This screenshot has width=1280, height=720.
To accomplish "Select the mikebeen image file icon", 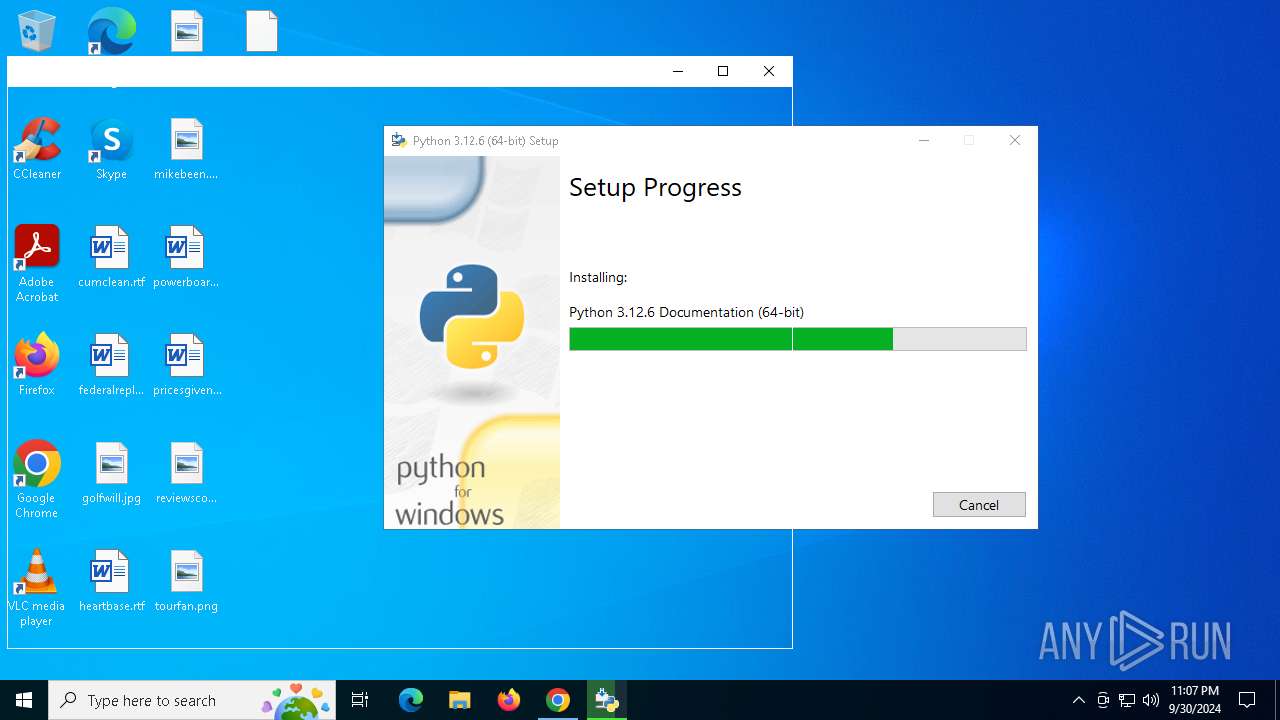I will [x=186, y=149].
